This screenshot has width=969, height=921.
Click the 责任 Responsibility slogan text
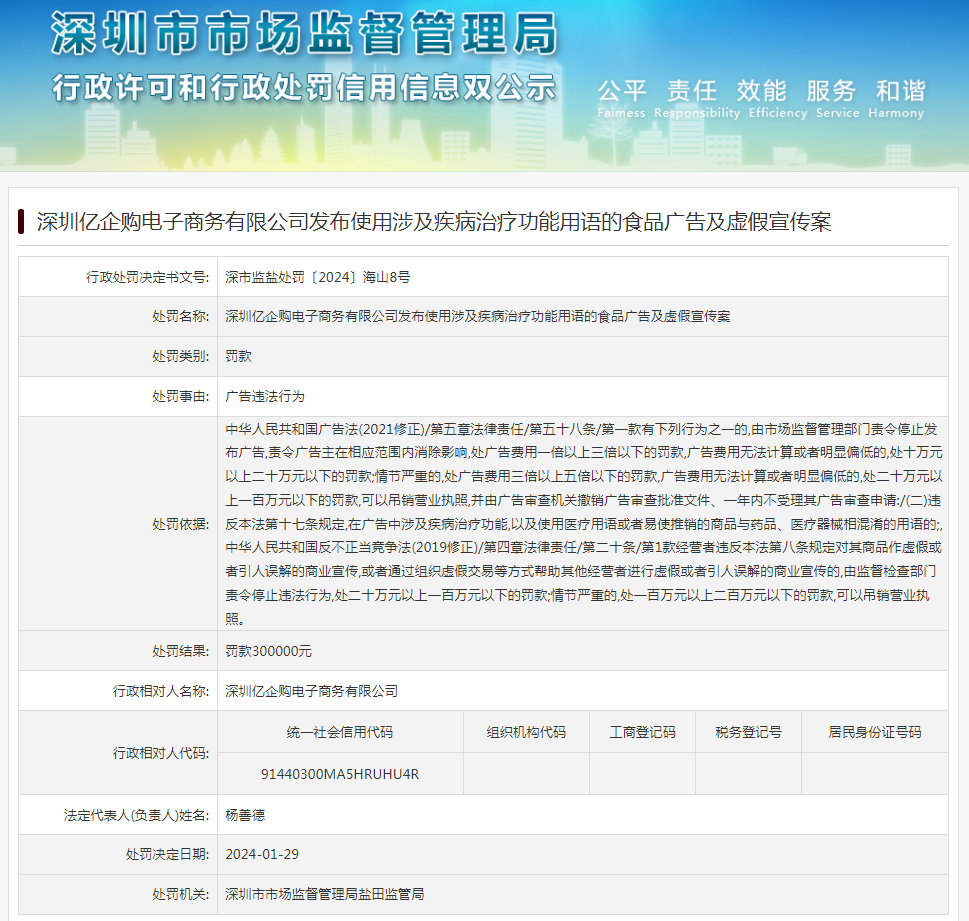tap(696, 98)
